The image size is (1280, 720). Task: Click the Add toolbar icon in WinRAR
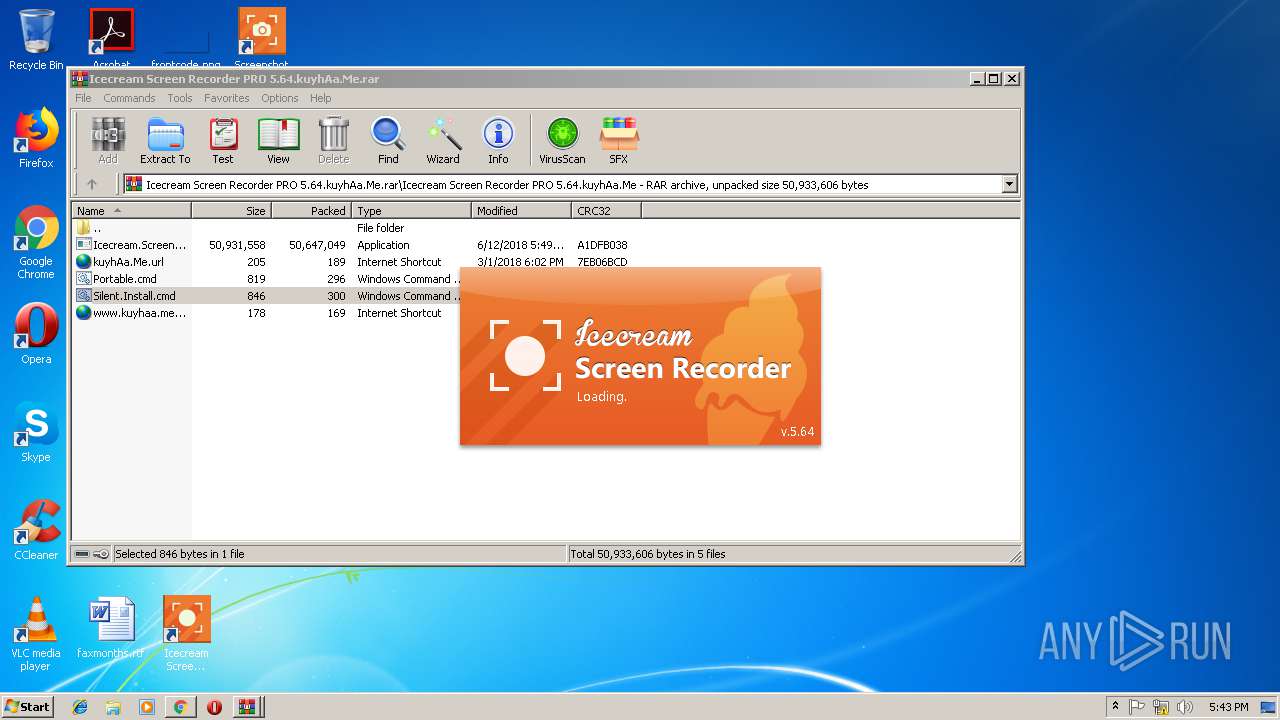108,141
